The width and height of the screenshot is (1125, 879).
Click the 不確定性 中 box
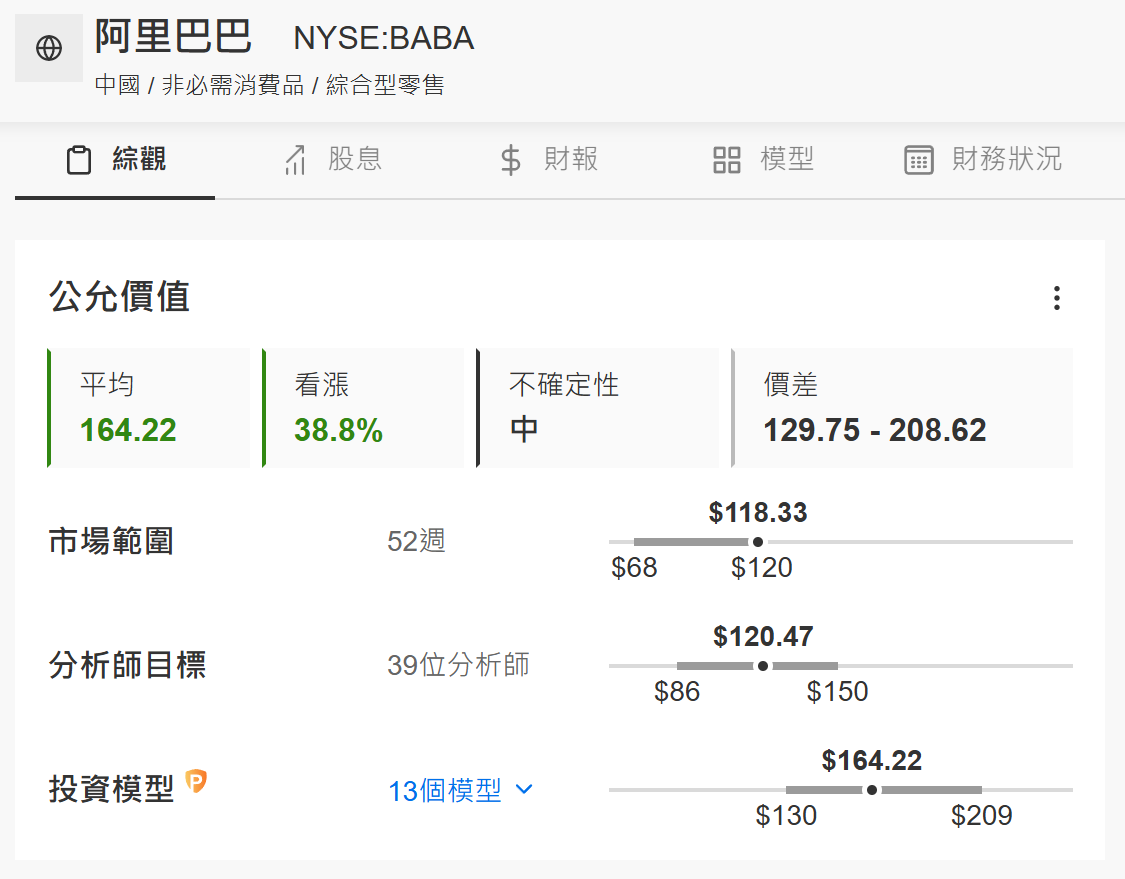(x=598, y=408)
